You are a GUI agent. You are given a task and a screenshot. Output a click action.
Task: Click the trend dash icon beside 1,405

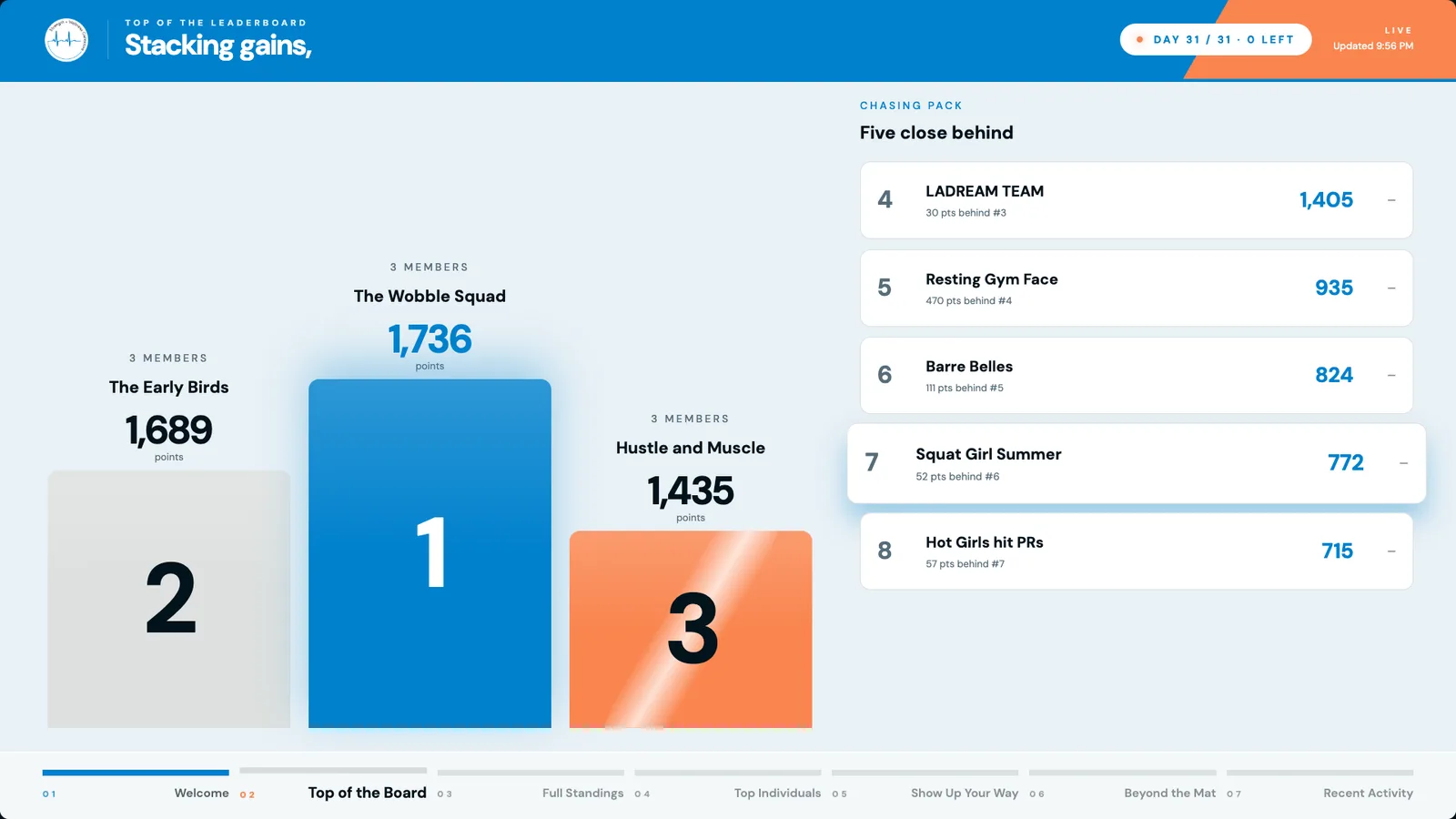[x=1391, y=200]
